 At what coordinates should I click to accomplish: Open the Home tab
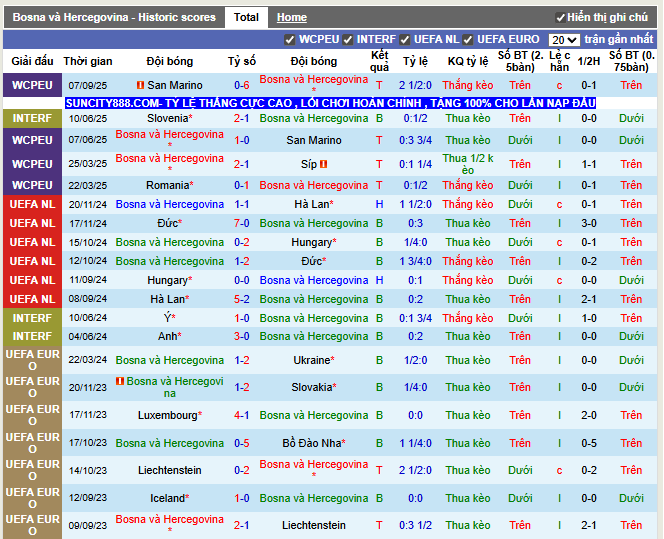(x=292, y=17)
